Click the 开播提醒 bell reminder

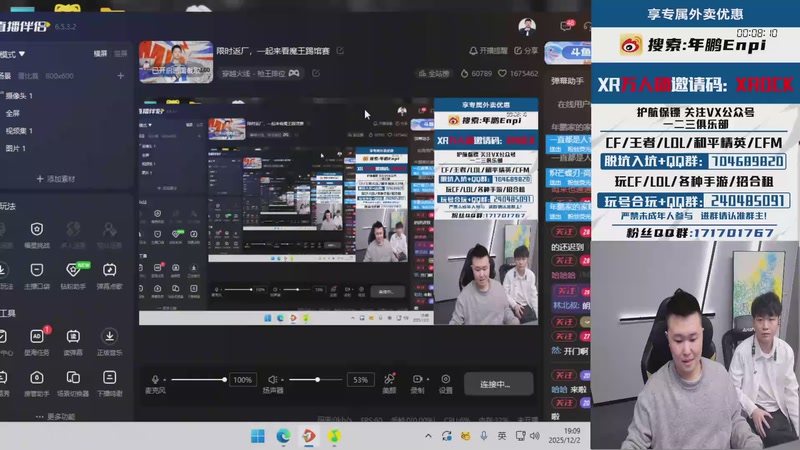tap(488, 51)
